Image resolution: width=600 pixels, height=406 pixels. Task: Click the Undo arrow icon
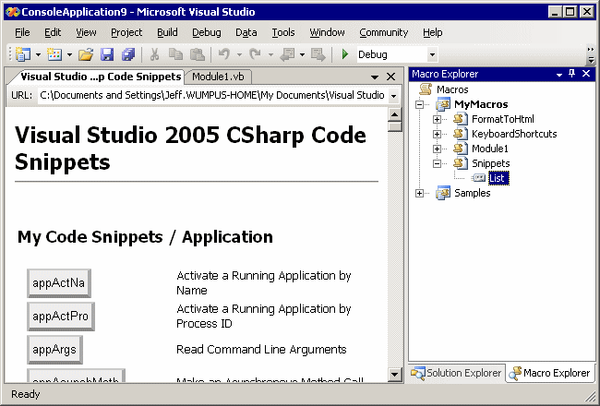click(x=224, y=55)
